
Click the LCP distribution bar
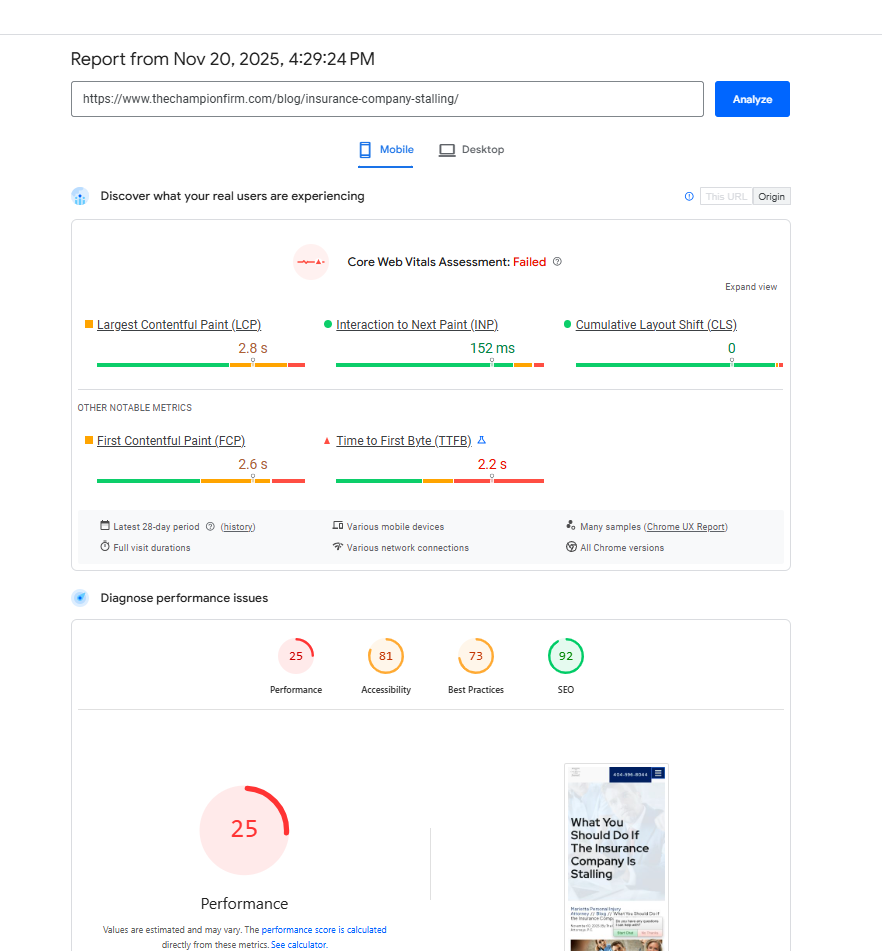[200, 365]
